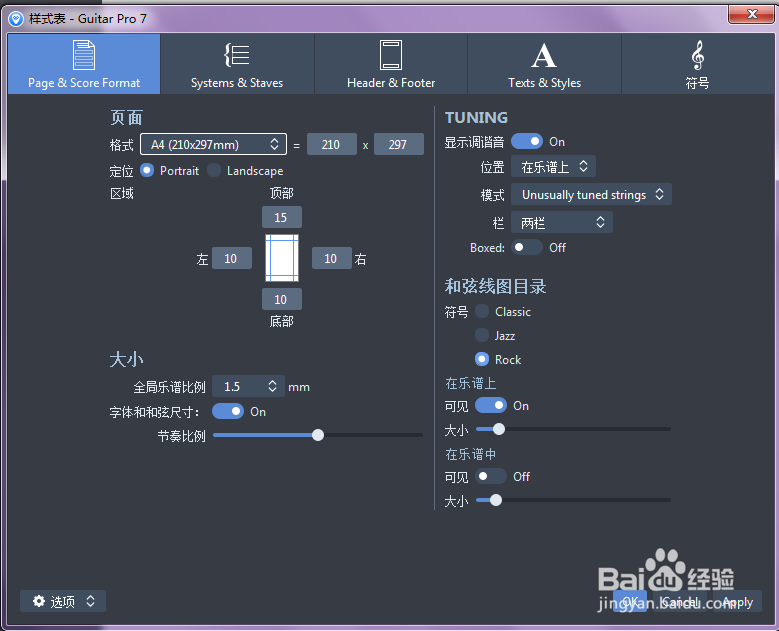779x631 pixels.
Task: Click the gear icon beside 选项
Action: click(x=39, y=601)
